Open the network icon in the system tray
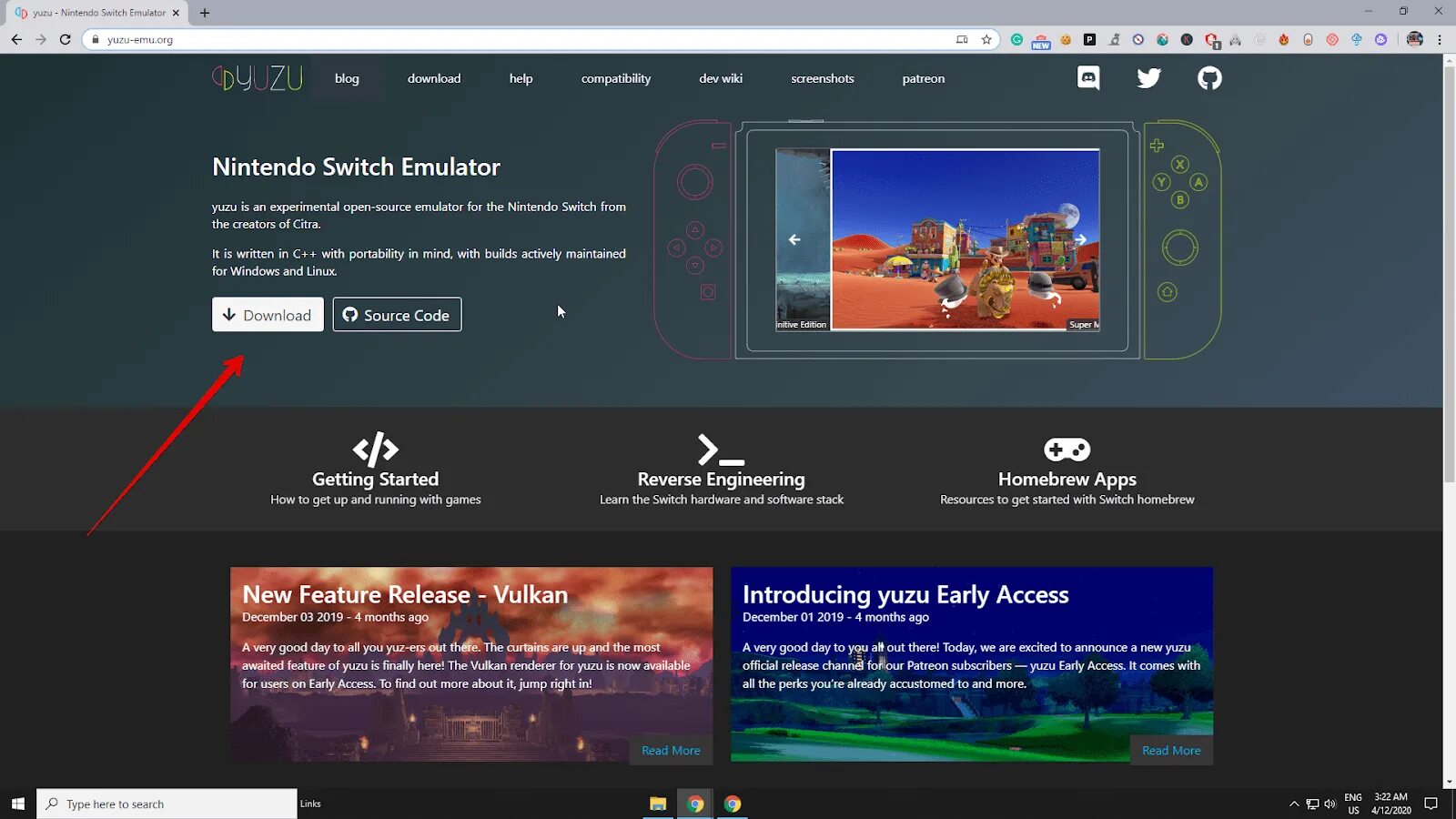 [1312, 804]
